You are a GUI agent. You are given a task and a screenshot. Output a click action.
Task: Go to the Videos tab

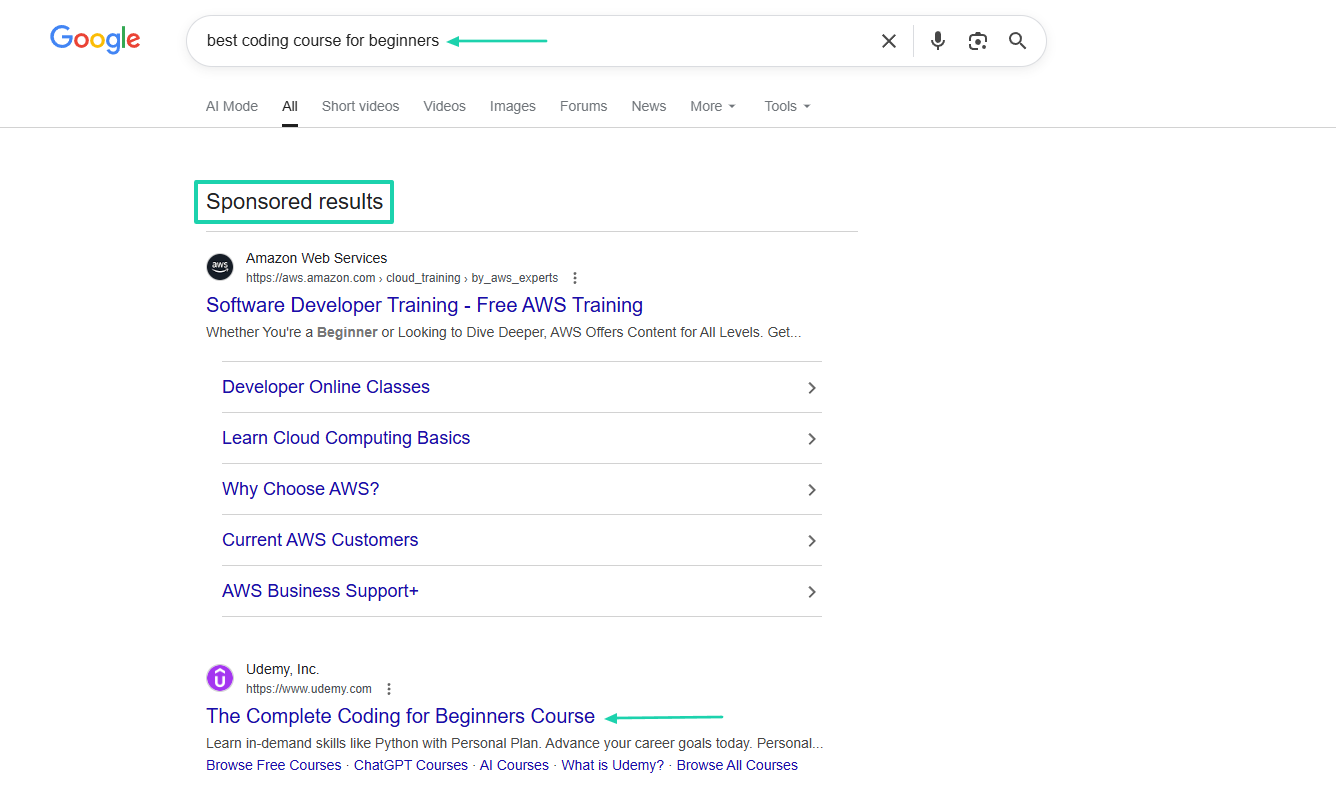[x=444, y=106]
